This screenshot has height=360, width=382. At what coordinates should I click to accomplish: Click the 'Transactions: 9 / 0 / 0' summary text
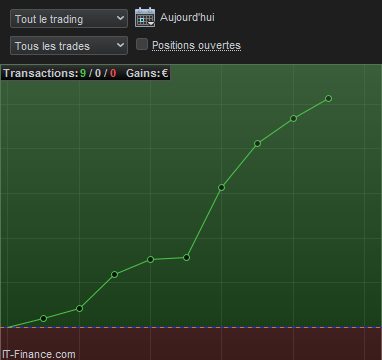click(60, 73)
